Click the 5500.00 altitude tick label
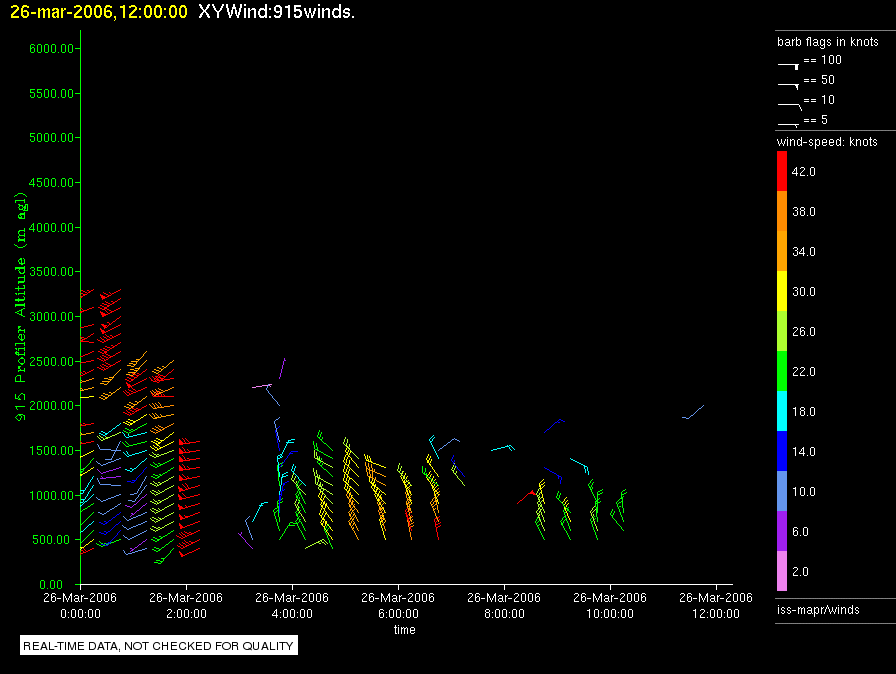The height and width of the screenshot is (674, 896). (51, 93)
